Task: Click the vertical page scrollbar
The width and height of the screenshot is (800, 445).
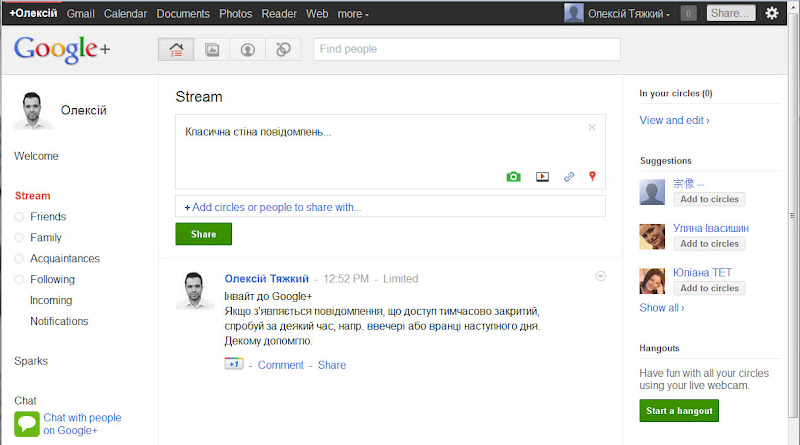Action: 793,214
